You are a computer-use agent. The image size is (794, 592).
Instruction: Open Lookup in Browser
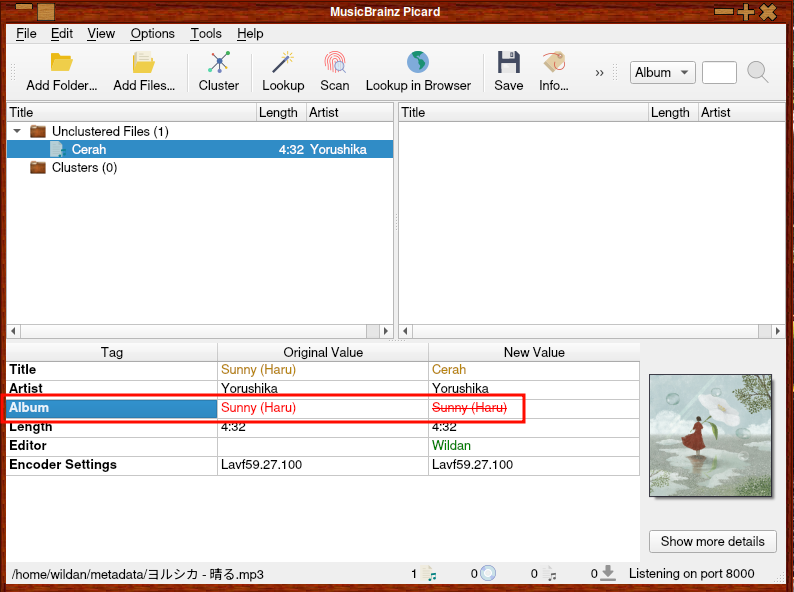[x=417, y=63]
